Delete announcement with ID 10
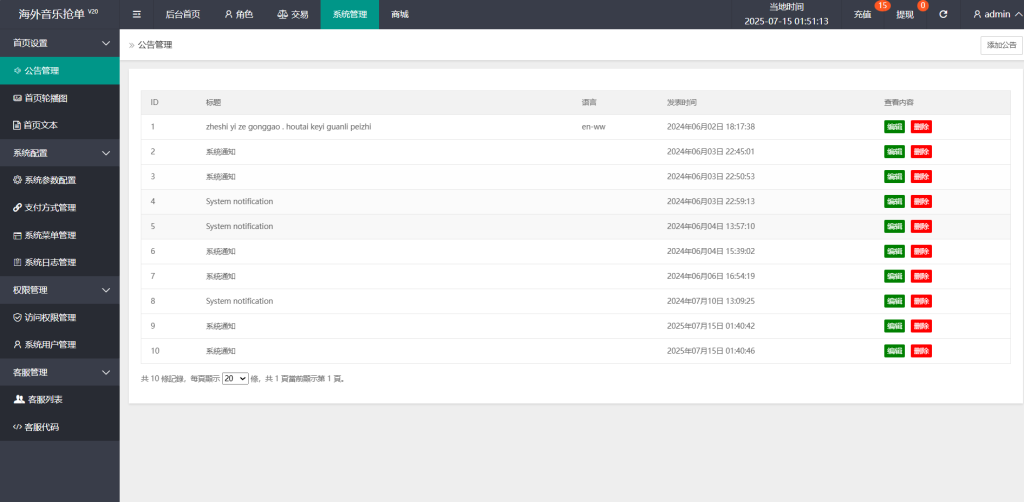This screenshot has height=502, width=1024. pos(921,351)
